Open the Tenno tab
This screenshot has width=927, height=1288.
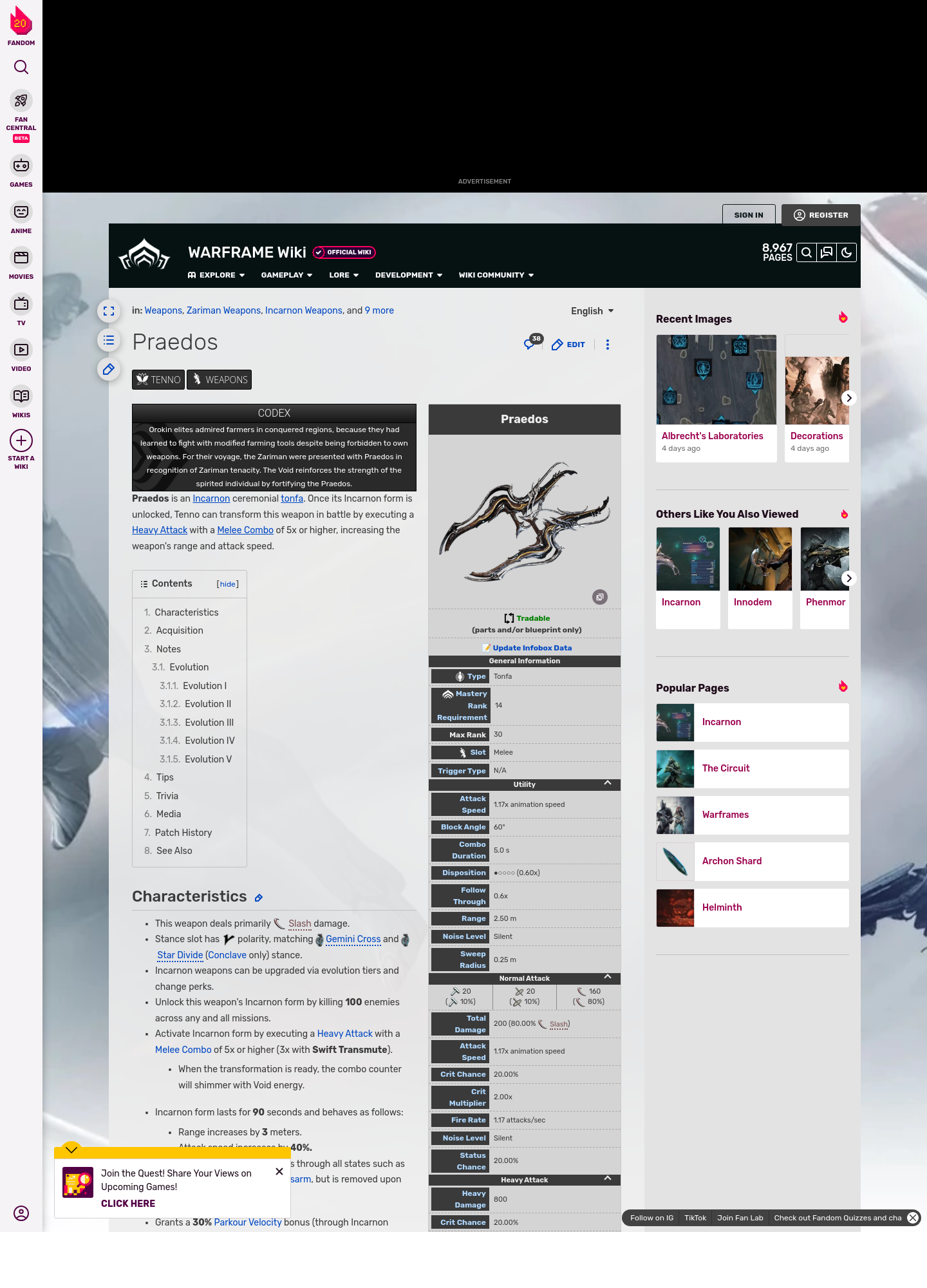[158, 380]
